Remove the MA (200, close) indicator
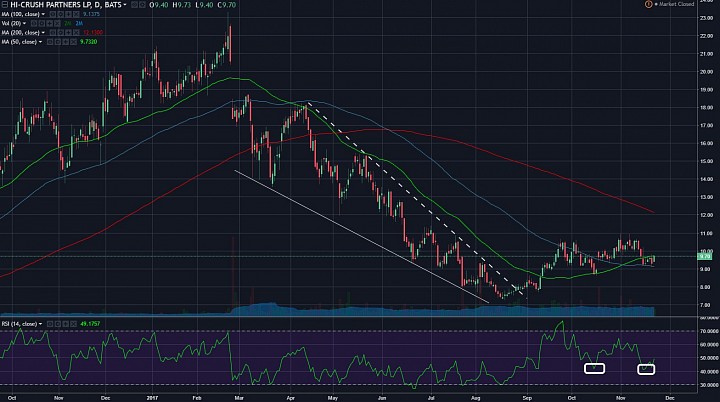720x402 pixels. [76, 33]
